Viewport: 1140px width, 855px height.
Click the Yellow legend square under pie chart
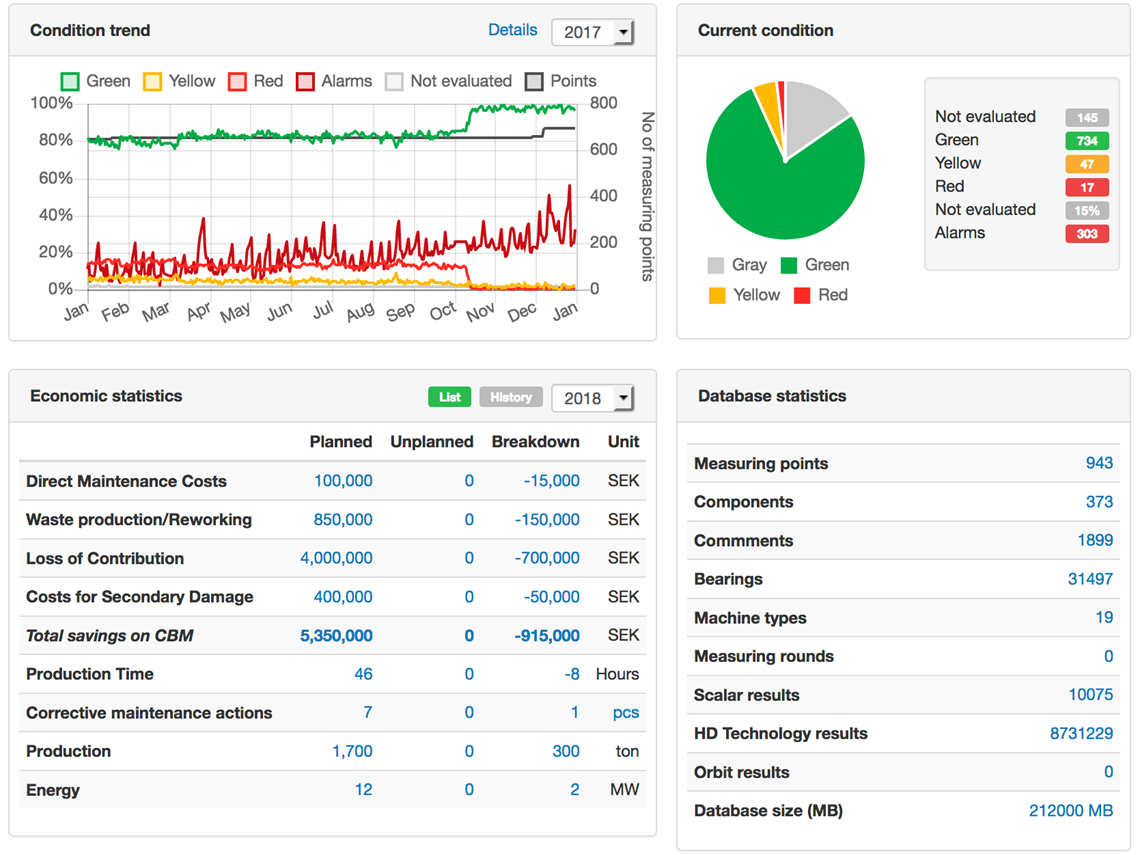716,296
